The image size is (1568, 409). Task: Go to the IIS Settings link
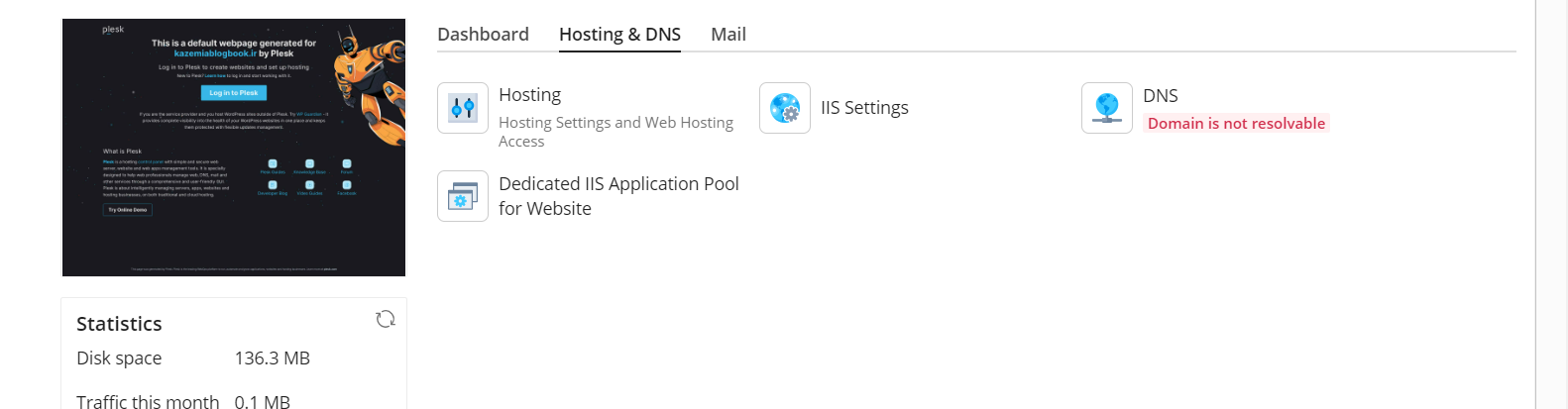point(864,108)
